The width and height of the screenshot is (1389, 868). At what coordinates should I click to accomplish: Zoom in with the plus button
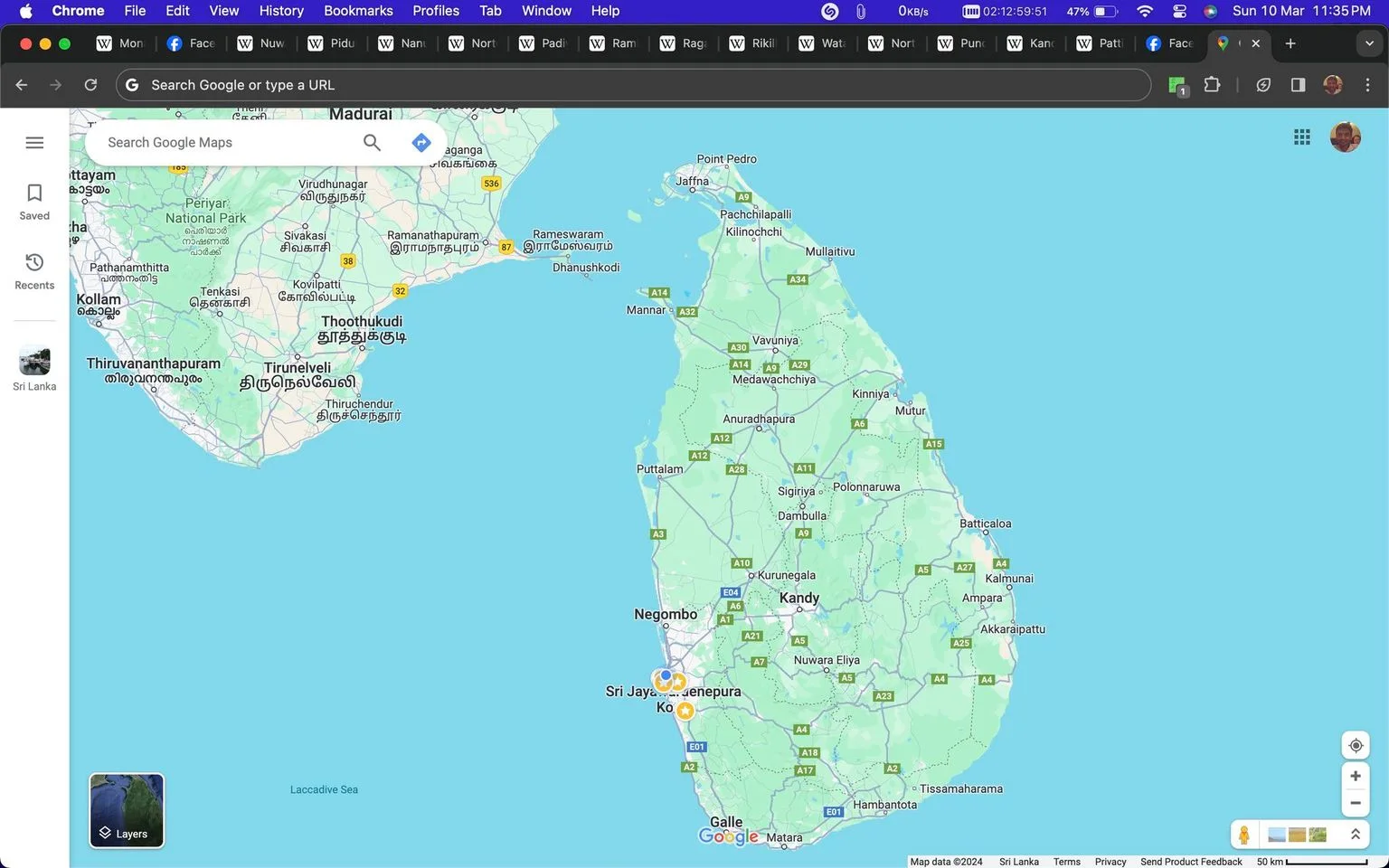(x=1356, y=776)
